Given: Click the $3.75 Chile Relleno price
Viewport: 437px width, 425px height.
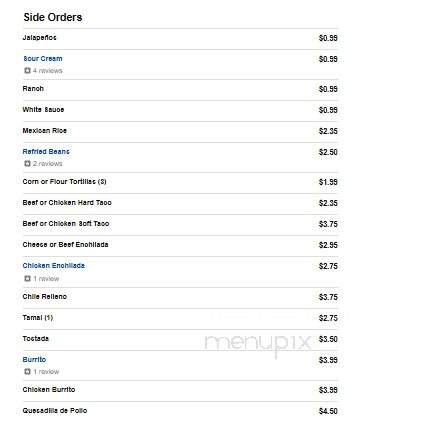Looking at the screenshot, I should 328,297.
